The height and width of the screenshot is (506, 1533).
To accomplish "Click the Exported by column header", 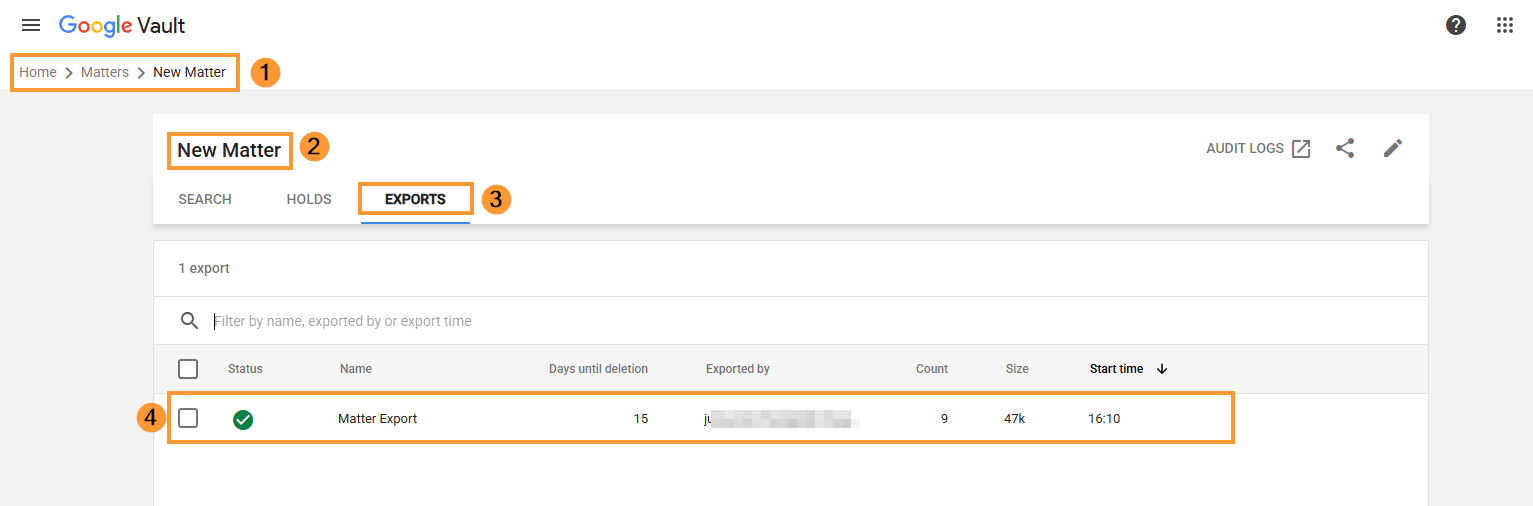I will [738, 369].
